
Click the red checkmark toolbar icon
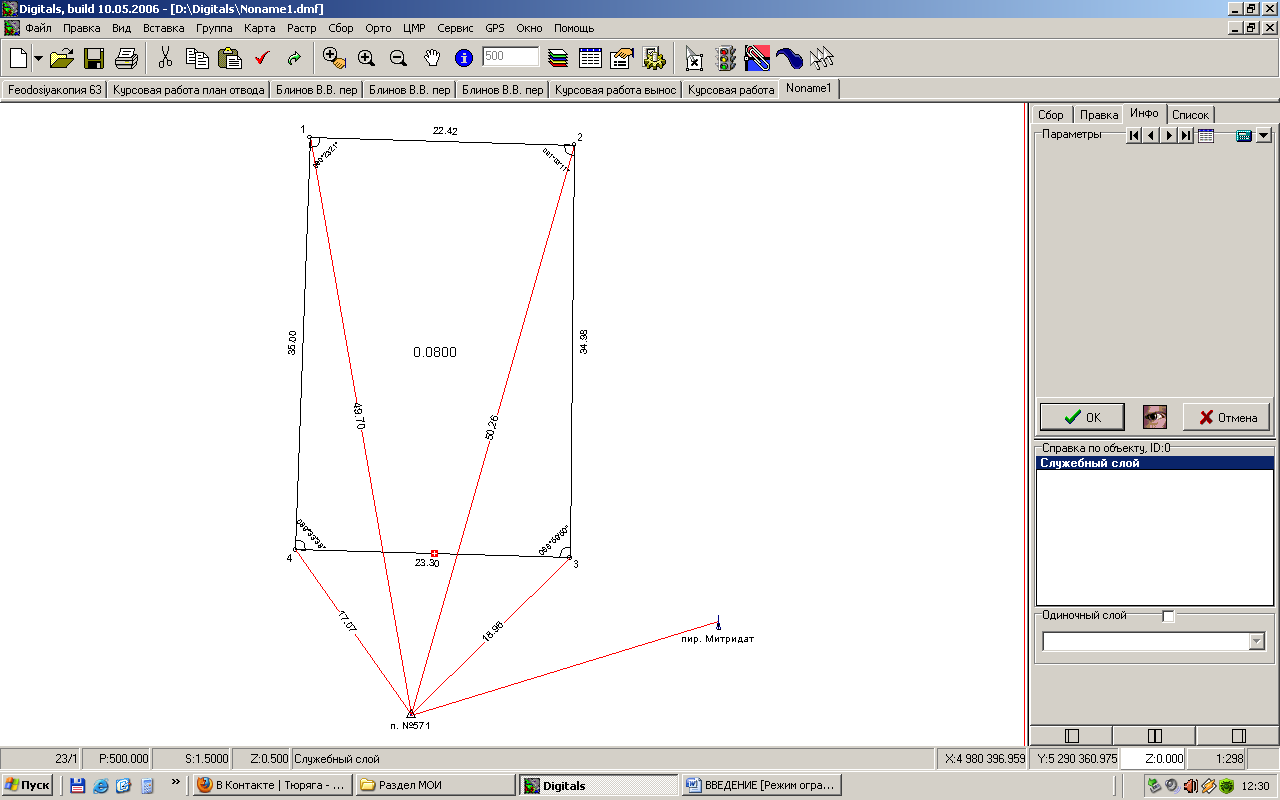tap(262, 58)
